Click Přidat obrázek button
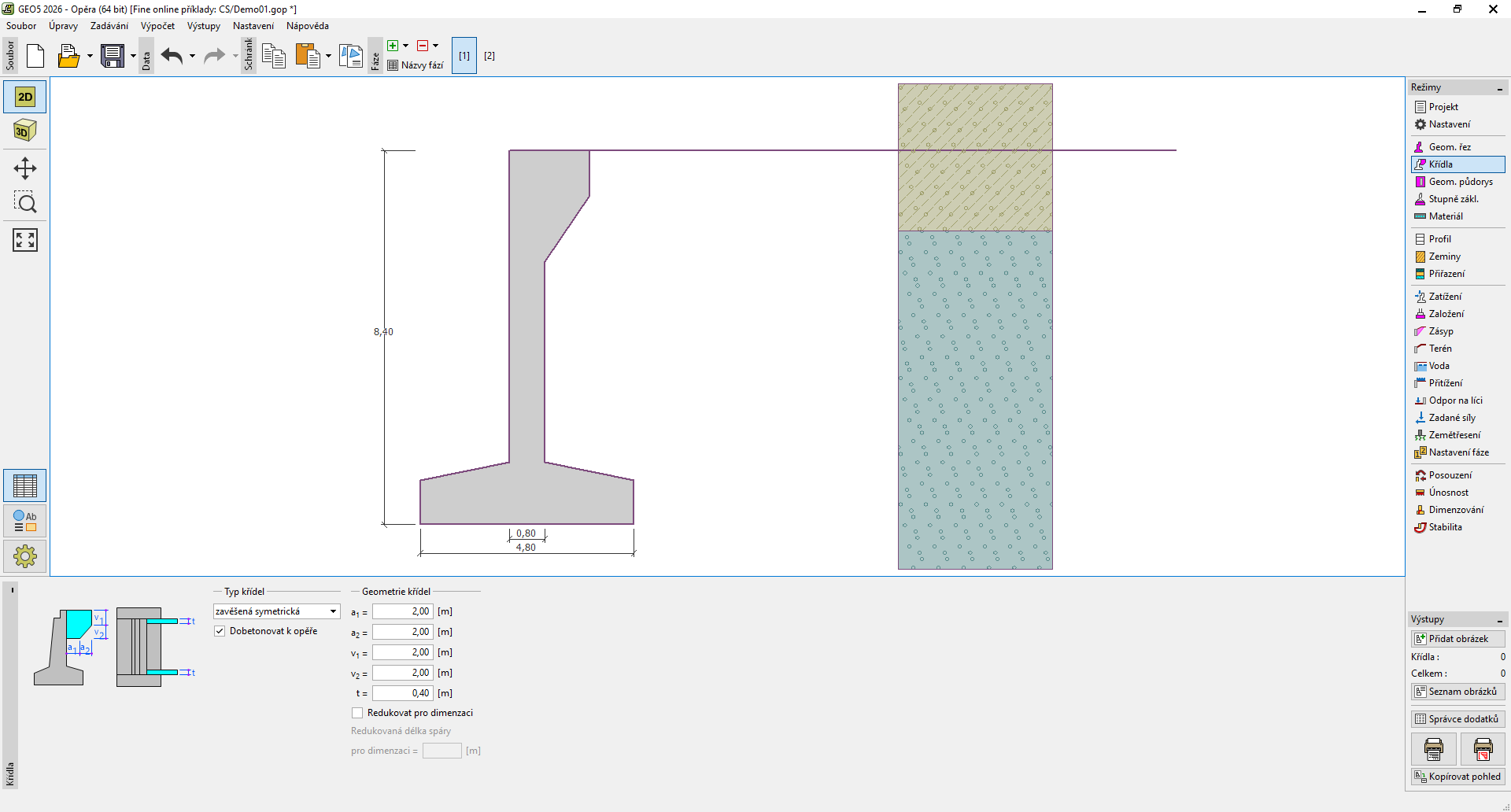The width and height of the screenshot is (1511, 812). (1457, 639)
